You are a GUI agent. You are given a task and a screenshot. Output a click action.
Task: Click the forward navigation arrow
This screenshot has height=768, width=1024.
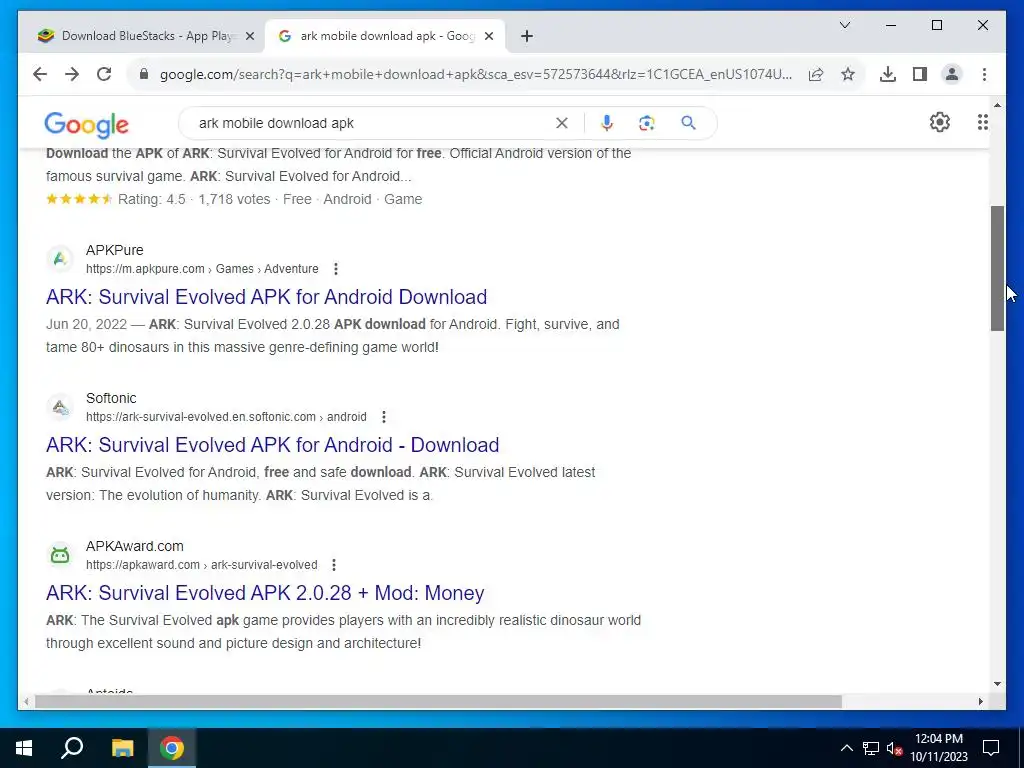pyautogui.click(x=72, y=74)
